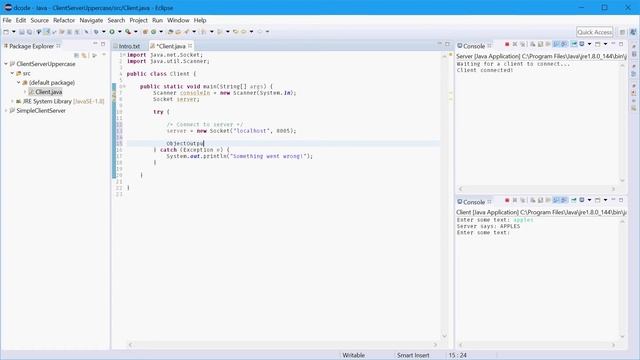The image size is (640, 360).
Task: Click Display Selected Console in Server console
Action: click(581, 44)
